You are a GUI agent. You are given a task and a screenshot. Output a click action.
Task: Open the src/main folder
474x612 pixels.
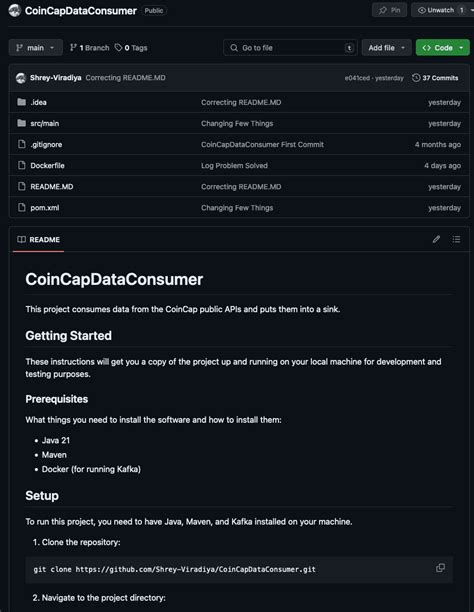[x=45, y=123]
